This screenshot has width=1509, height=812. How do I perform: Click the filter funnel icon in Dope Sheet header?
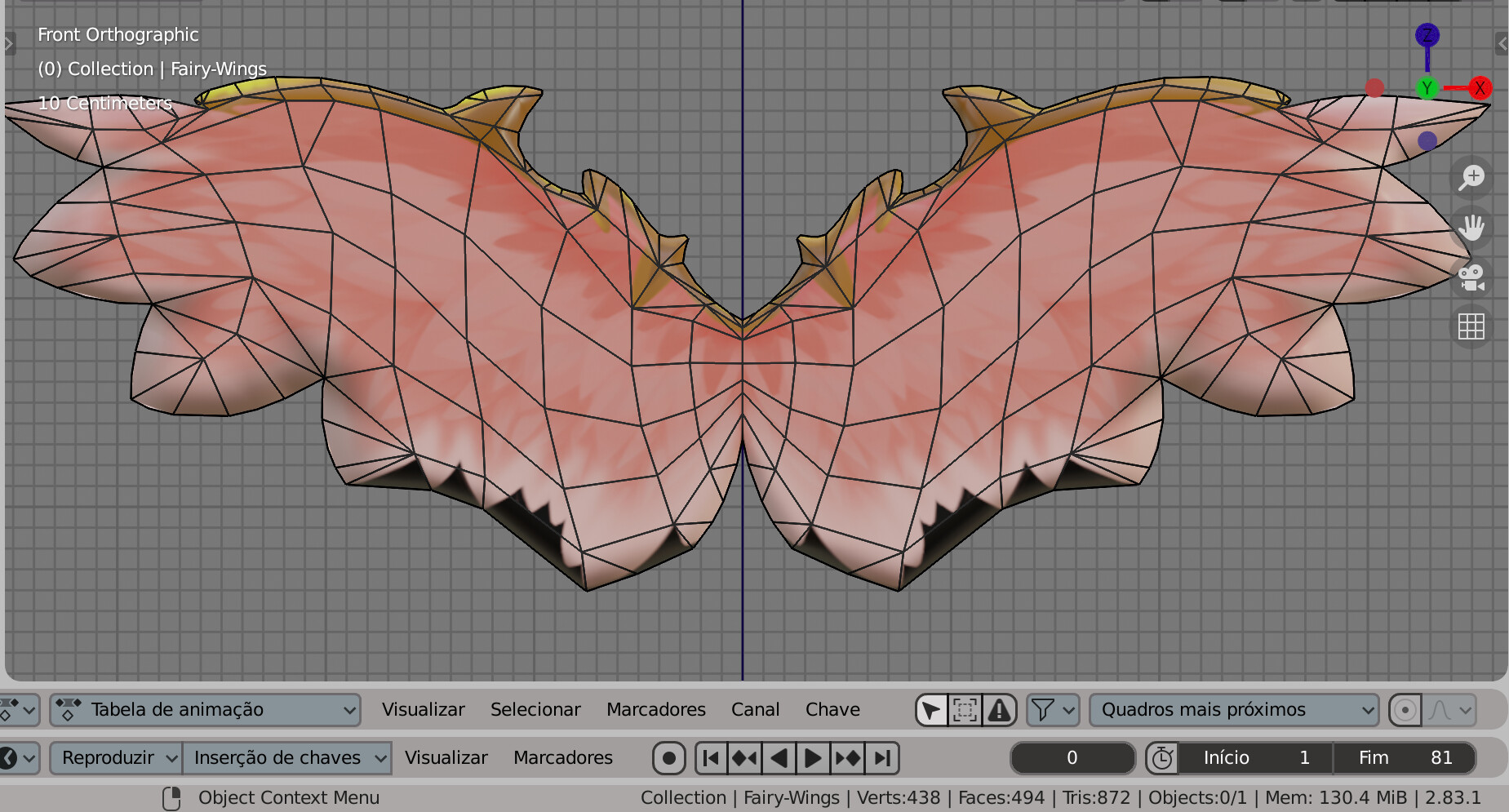click(1045, 709)
